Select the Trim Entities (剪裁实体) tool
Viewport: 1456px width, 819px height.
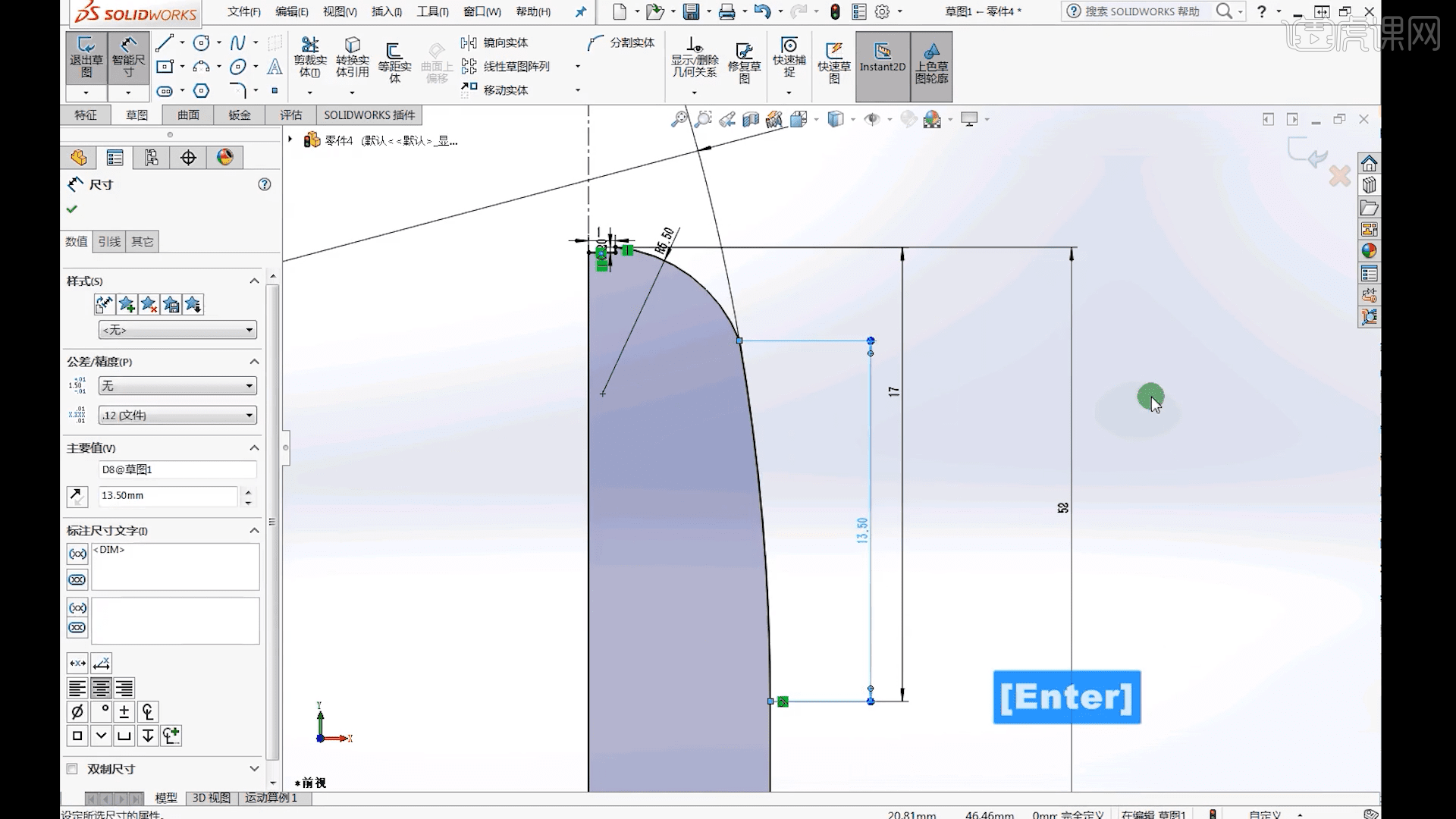tap(309, 58)
